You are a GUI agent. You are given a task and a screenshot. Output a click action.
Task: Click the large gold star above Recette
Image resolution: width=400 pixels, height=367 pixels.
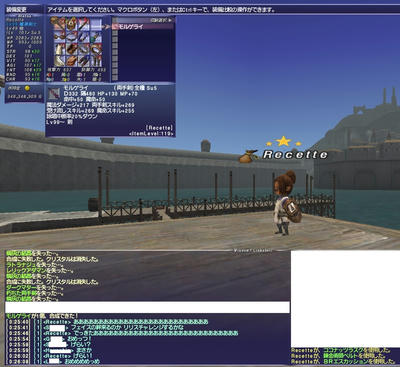coord(283,141)
